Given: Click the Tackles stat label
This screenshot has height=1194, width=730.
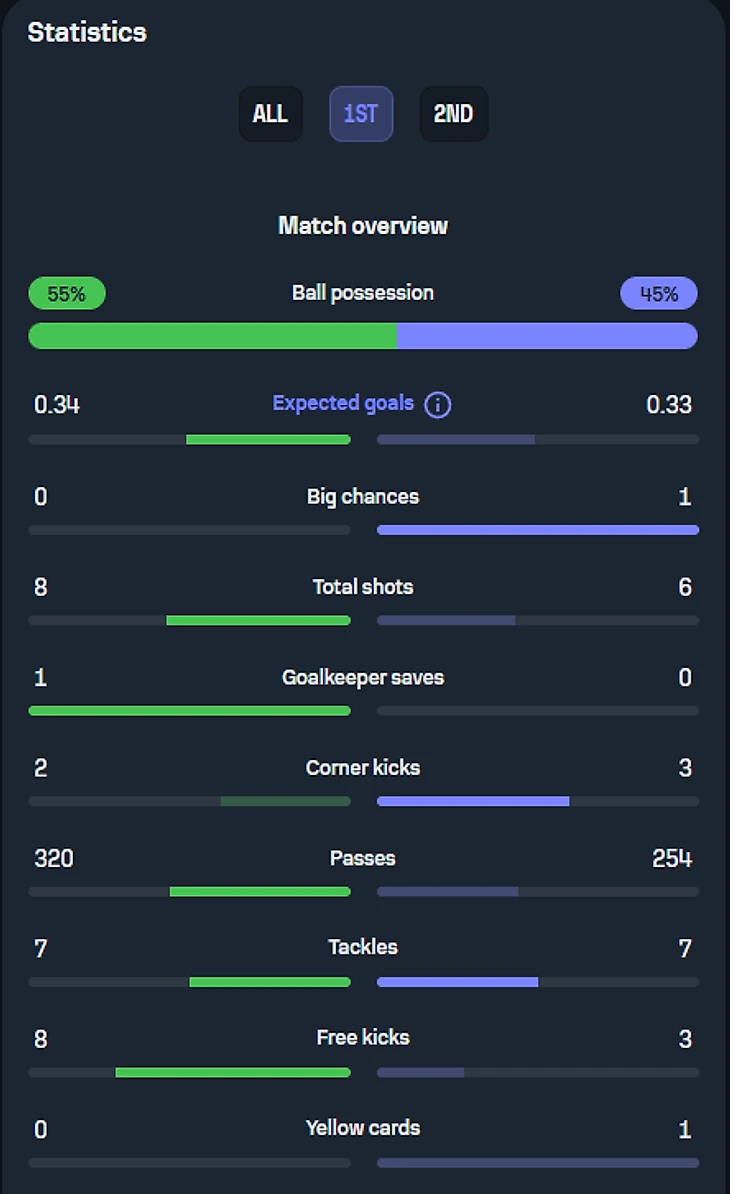Looking at the screenshot, I should [x=363, y=947].
